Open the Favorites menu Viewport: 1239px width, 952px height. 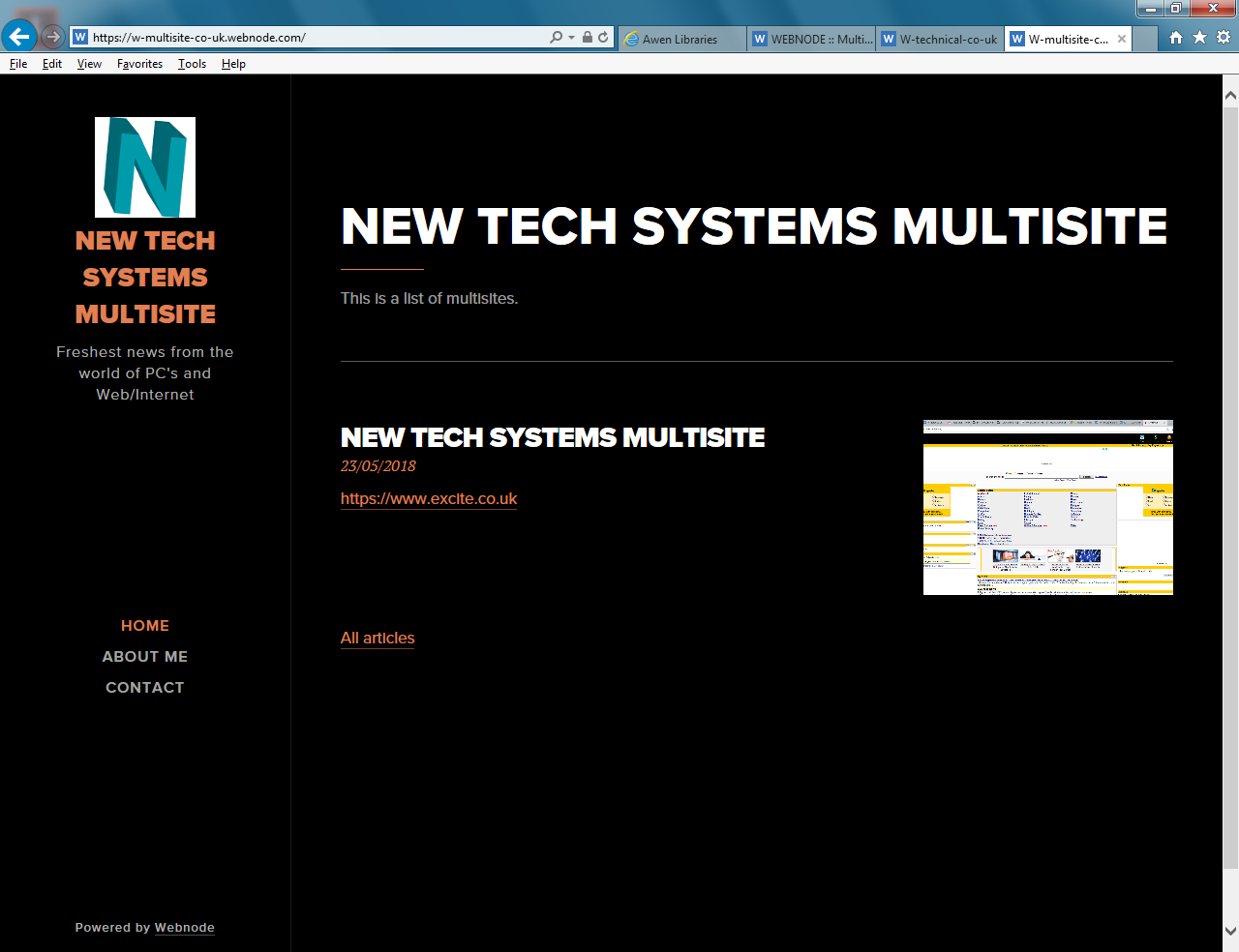coord(139,64)
